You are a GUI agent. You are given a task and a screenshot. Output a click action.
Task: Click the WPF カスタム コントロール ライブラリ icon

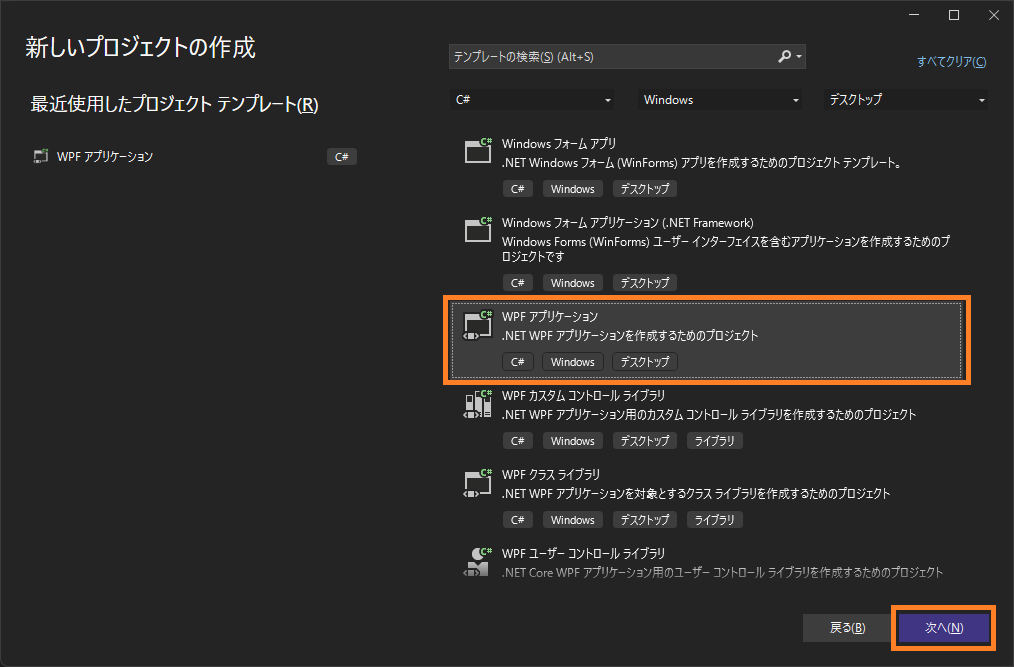point(478,404)
